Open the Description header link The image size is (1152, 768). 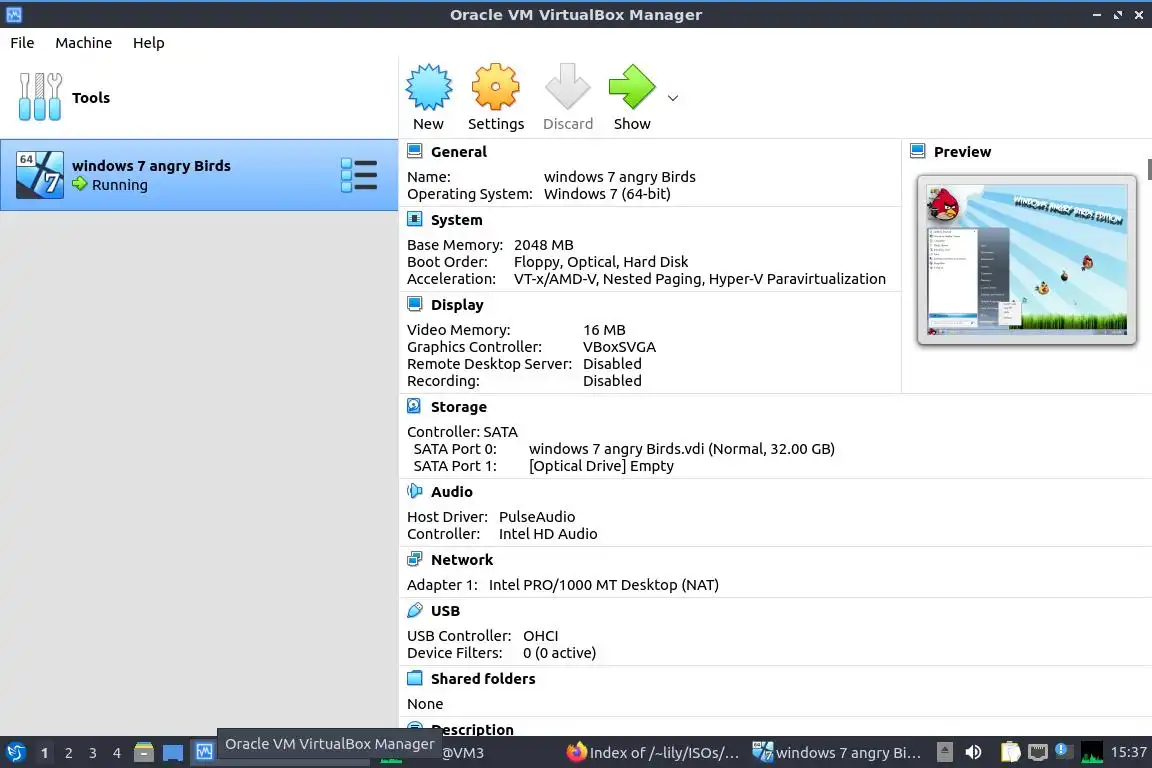coord(472,729)
